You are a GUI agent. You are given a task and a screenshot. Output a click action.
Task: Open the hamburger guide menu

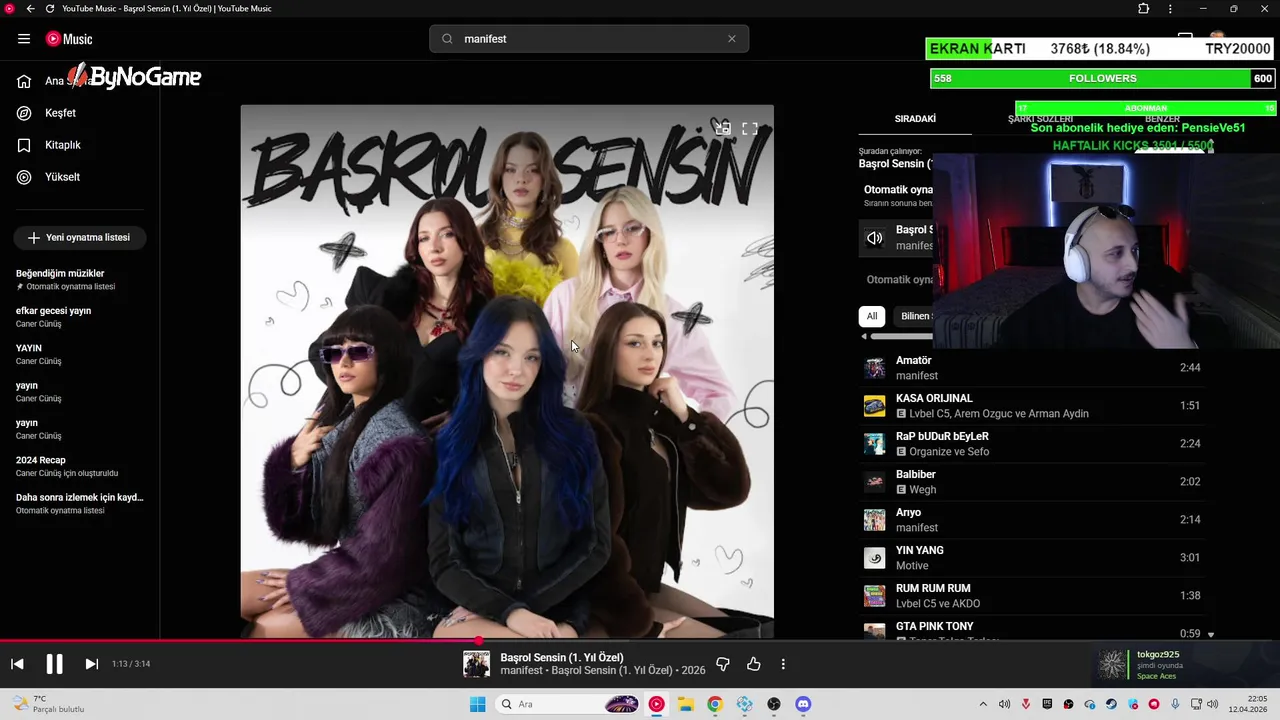24,39
